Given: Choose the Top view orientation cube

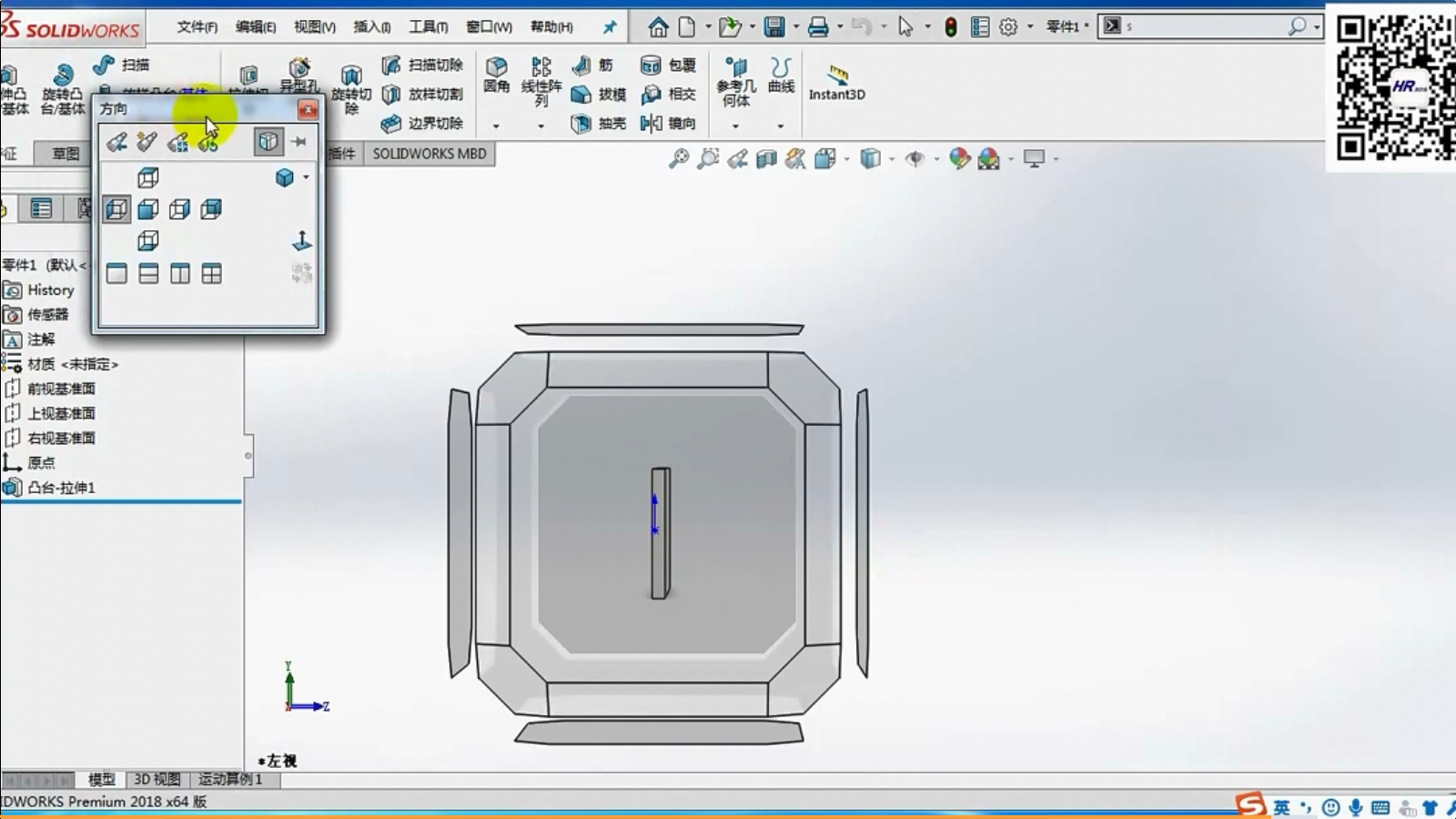Looking at the screenshot, I should [x=148, y=177].
